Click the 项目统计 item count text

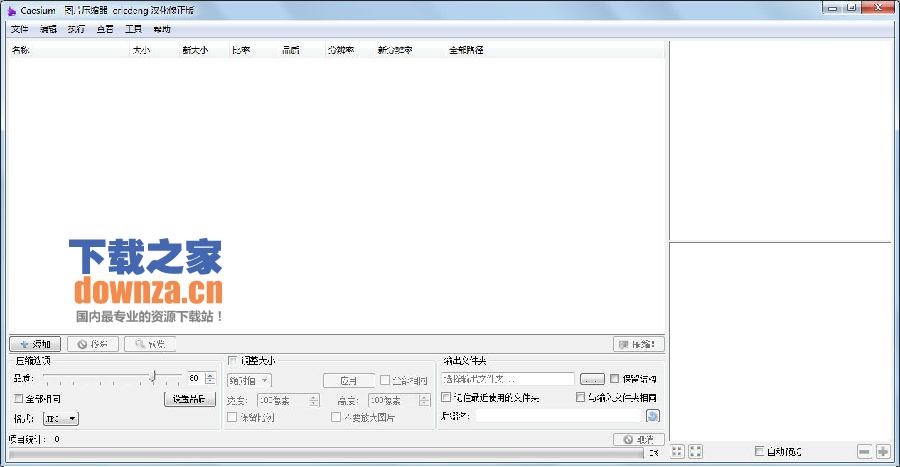click(x=34, y=439)
